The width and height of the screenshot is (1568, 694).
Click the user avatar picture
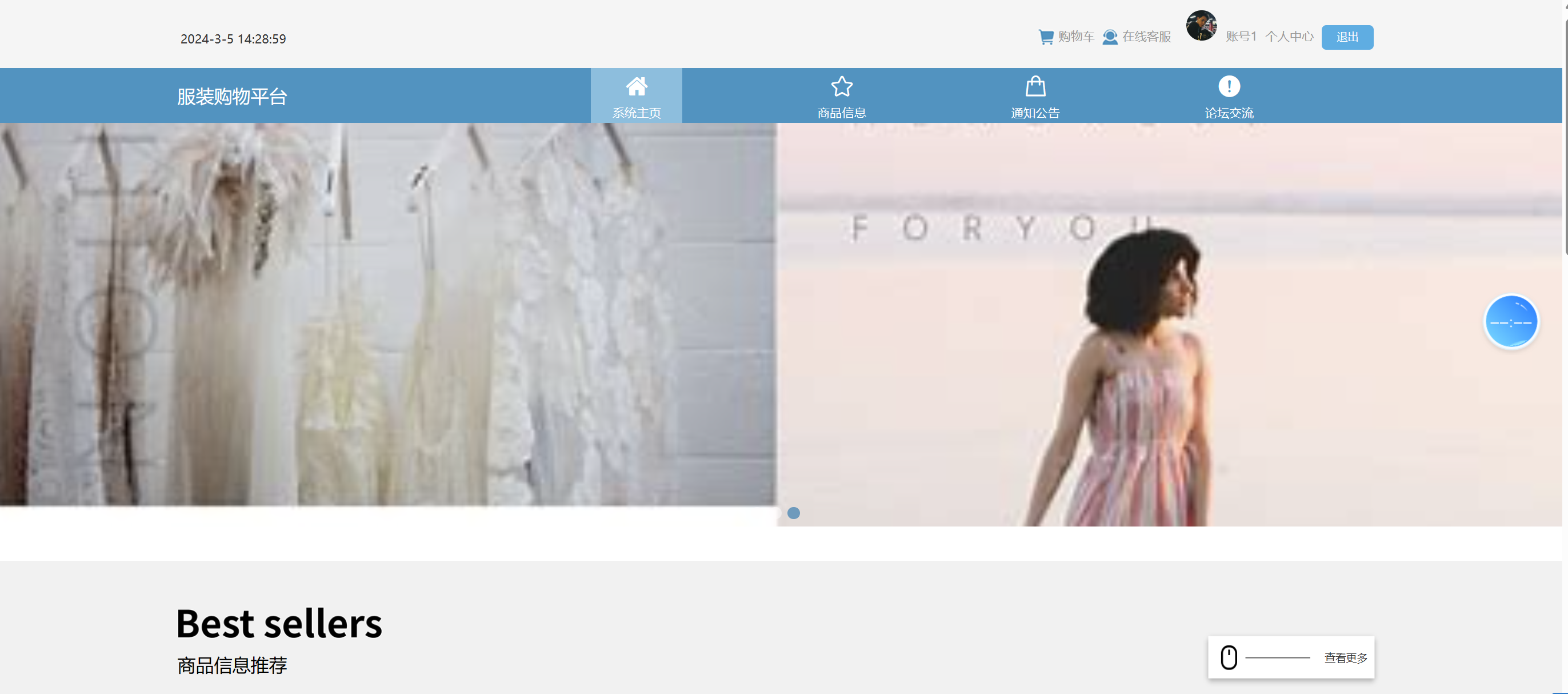(1201, 26)
